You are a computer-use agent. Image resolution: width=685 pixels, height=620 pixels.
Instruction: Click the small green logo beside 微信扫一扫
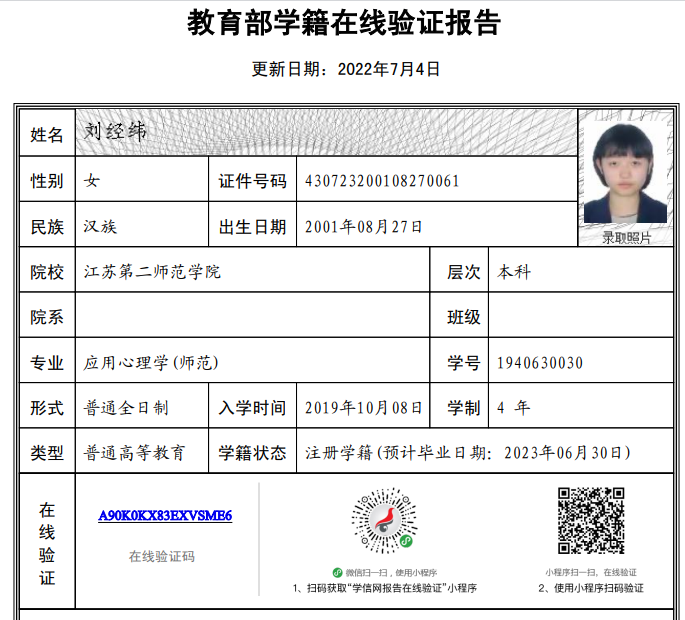[338, 572]
